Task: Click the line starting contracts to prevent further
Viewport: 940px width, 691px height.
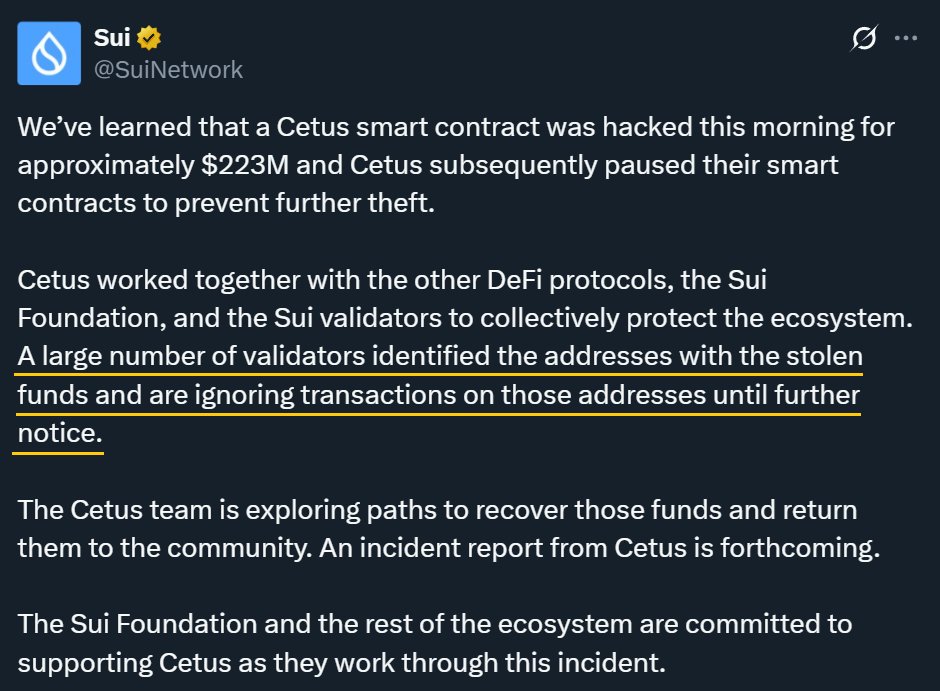Action: pos(226,203)
